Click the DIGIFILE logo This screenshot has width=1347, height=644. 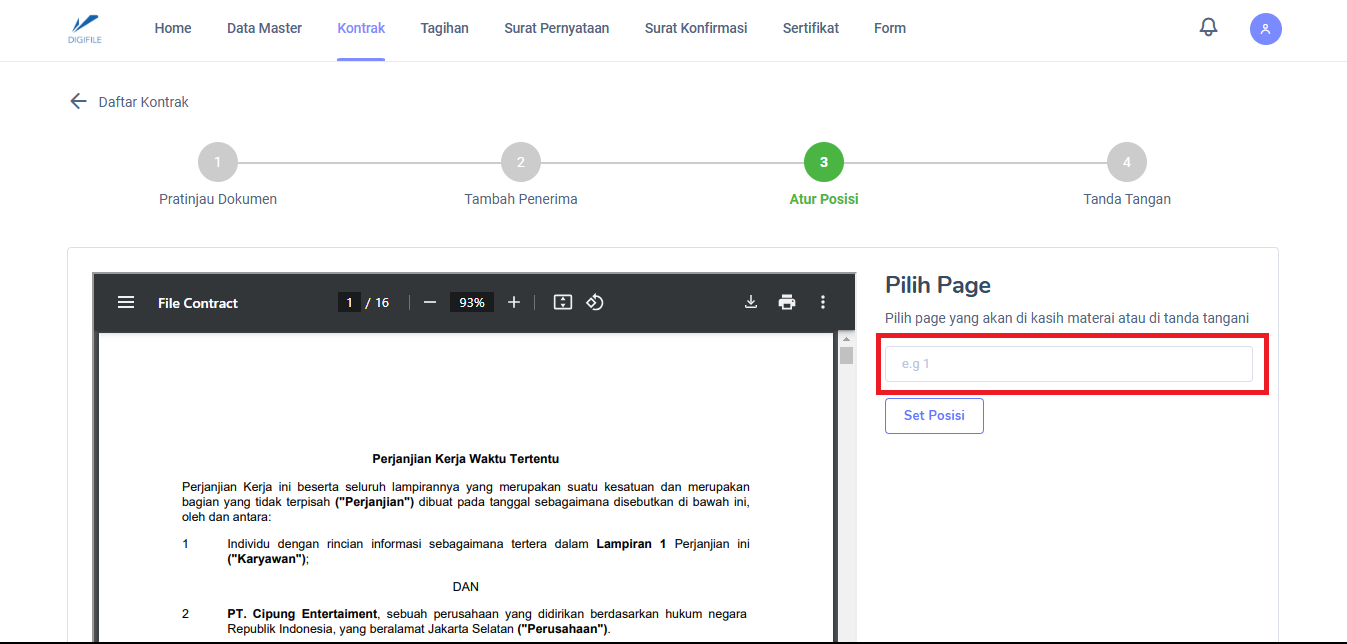tap(86, 29)
